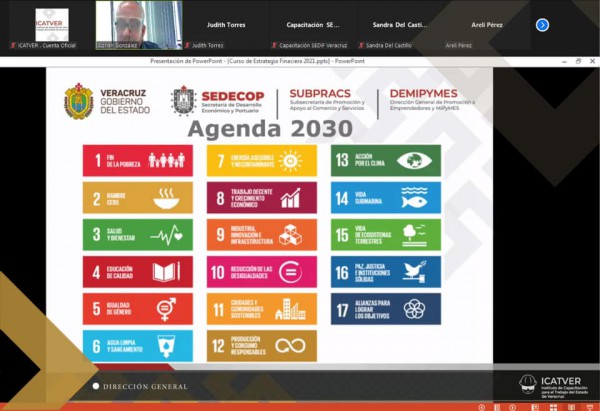Click muted mic icon for Capacitación SEDIF Veracruz
Viewport: 600px width, 411px height.
274,45
